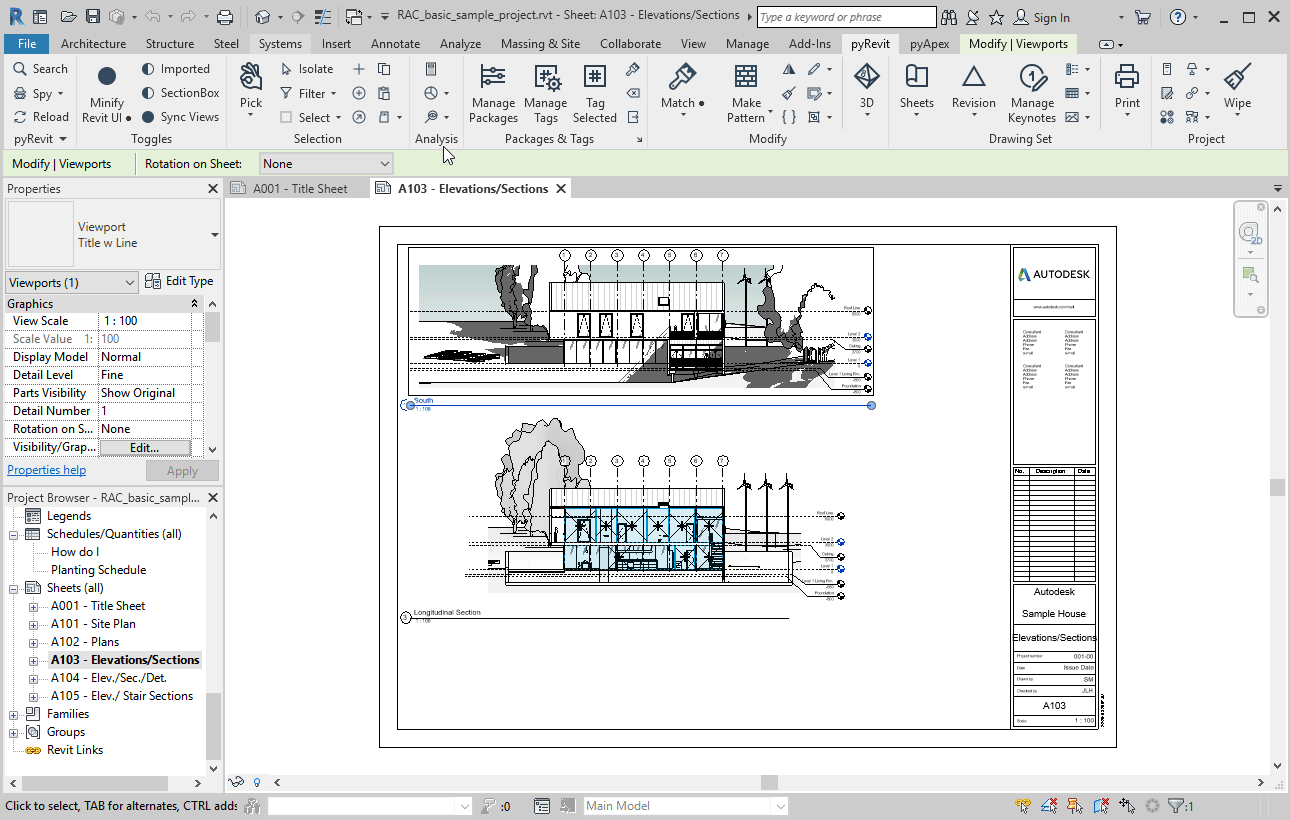Toggle the SectionBox option

pyautogui.click(x=180, y=92)
